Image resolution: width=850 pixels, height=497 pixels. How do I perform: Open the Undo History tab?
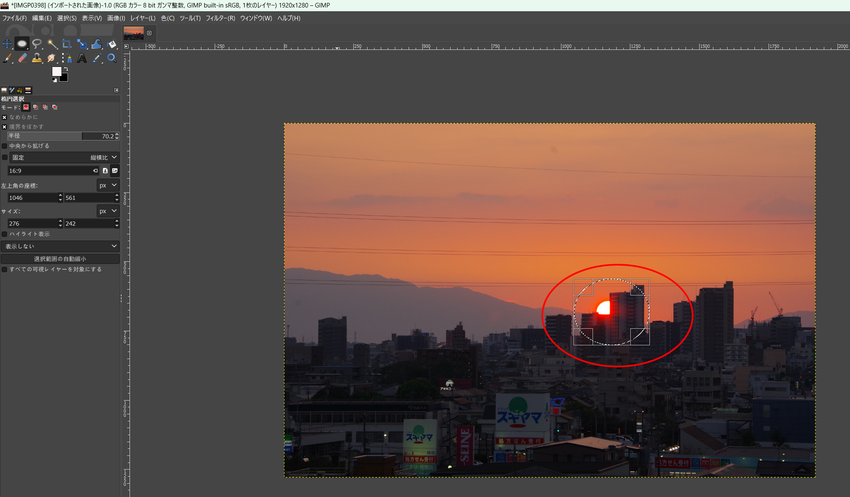coord(20,90)
